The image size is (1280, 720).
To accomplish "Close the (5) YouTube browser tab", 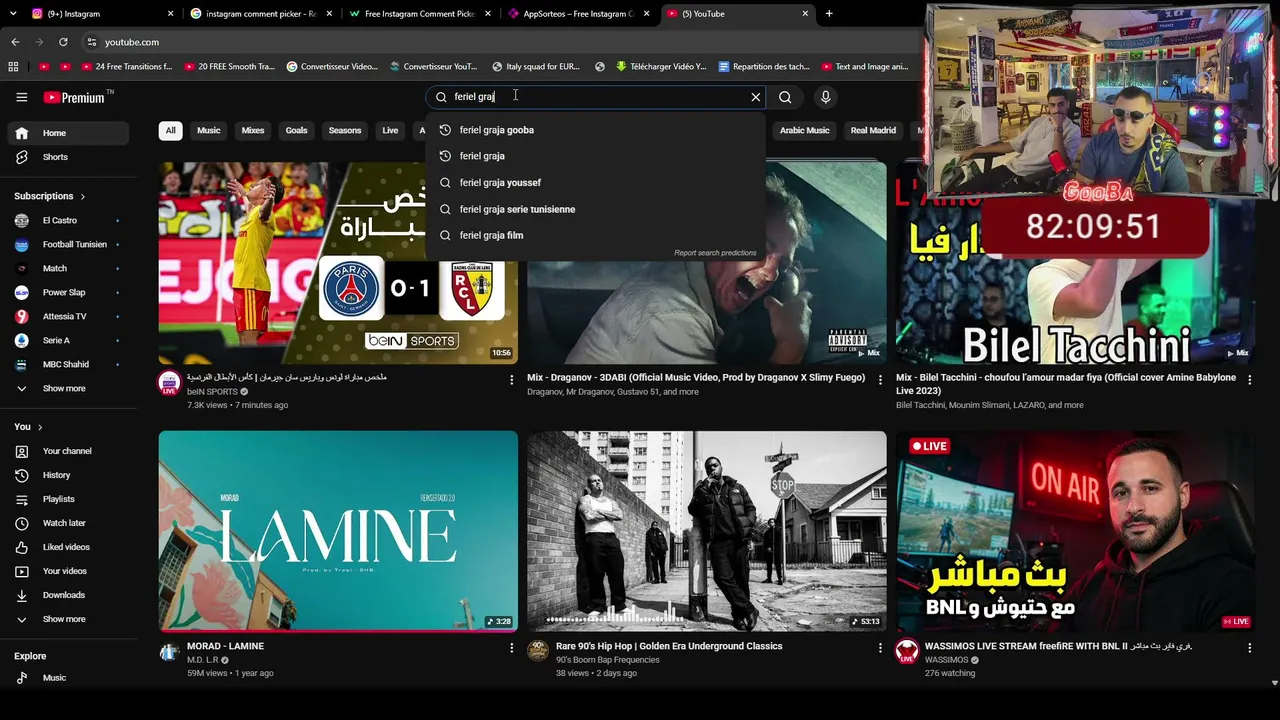I will click(x=806, y=14).
